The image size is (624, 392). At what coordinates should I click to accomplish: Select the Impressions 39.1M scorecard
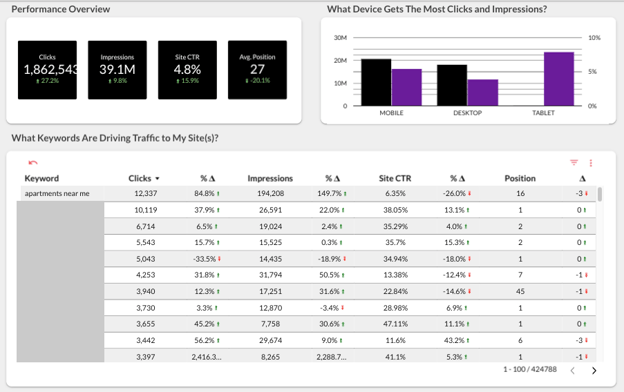[x=117, y=70]
